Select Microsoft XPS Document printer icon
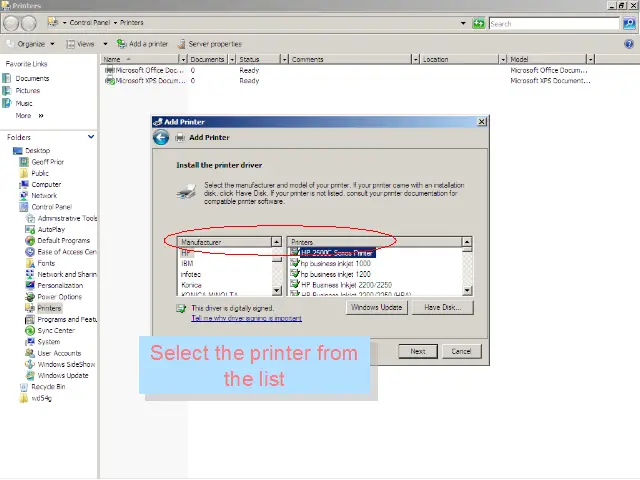This screenshot has height=480, width=640. point(109,80)
